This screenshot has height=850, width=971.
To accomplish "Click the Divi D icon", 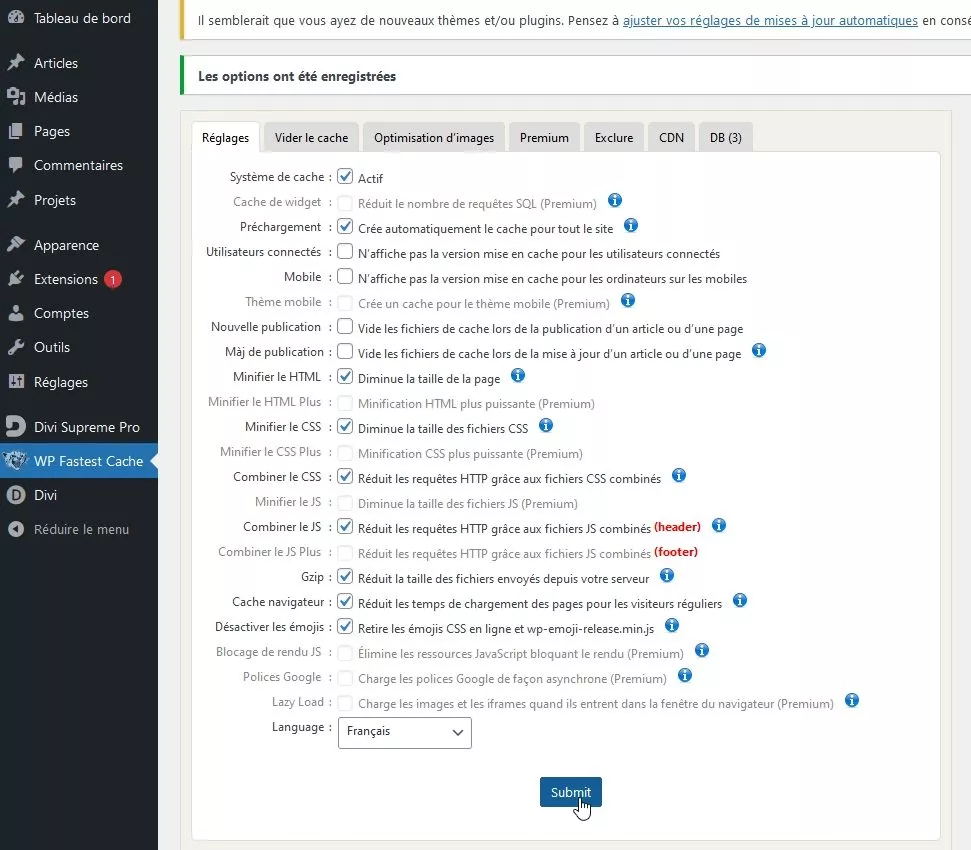I will [x=15, y=495].
